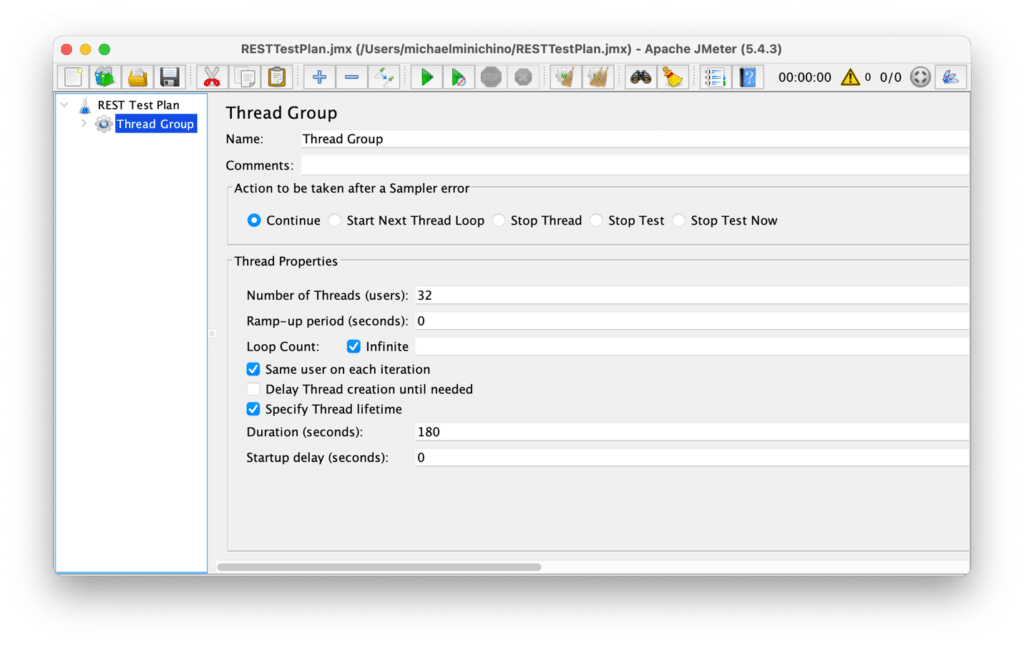The width and height of the screenshot is (1024, 646).
Task: Expand the Thread Group node
Action: pyautogui.click(x=85, y=124)
